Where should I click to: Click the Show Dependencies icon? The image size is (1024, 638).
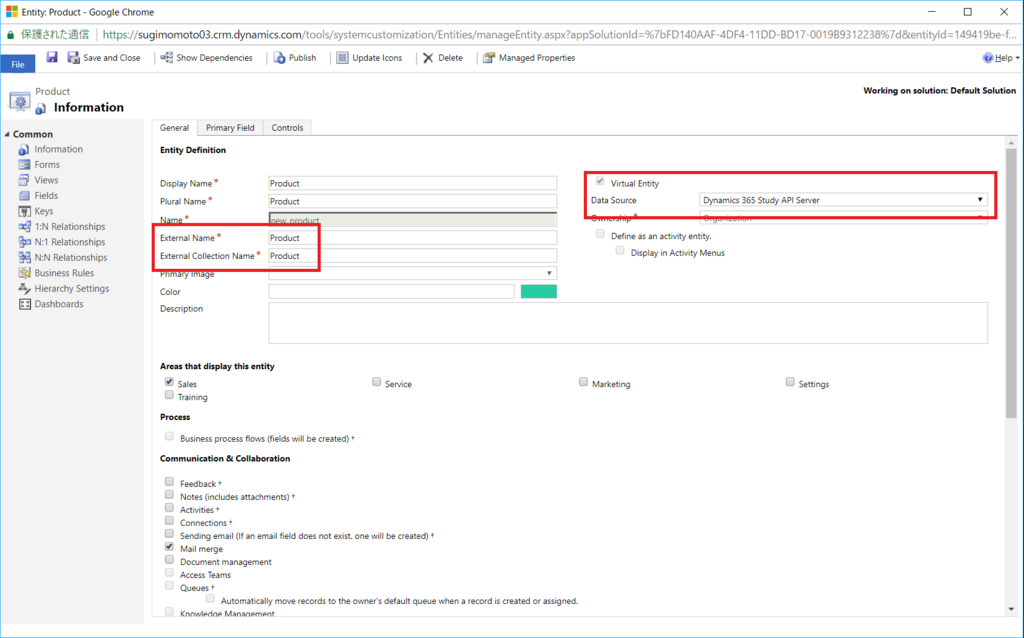(x=167, y=58)
